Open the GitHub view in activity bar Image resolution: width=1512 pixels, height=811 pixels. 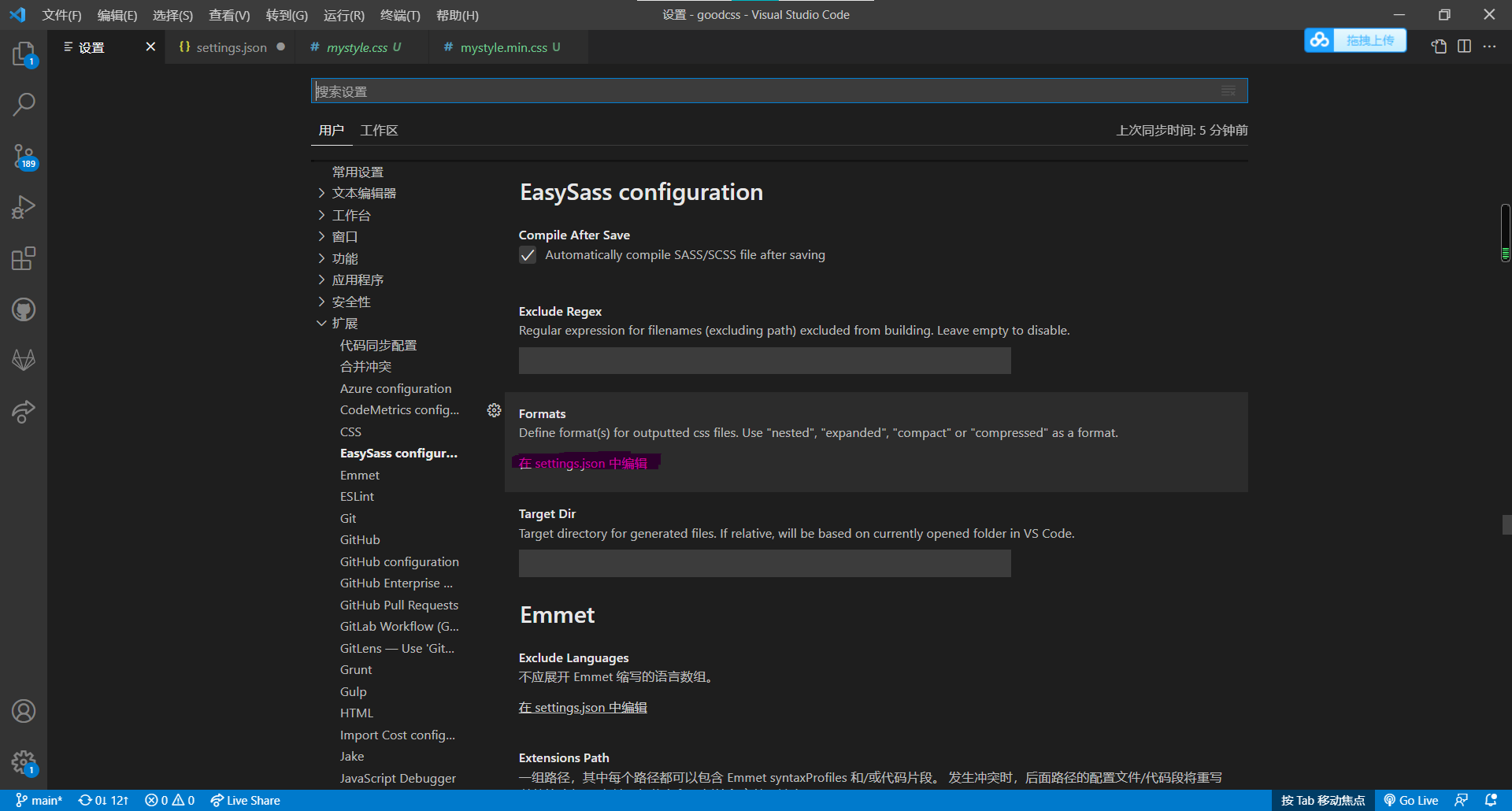(x=24, y=309)
